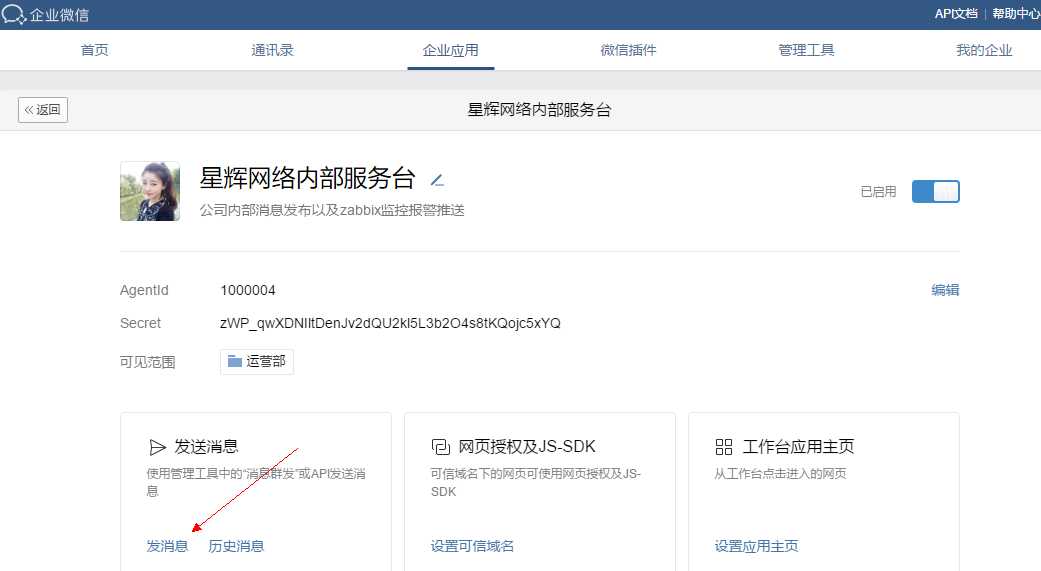
Task: Click the 工作台应用主页 grid icon
Action: [724, 447]
